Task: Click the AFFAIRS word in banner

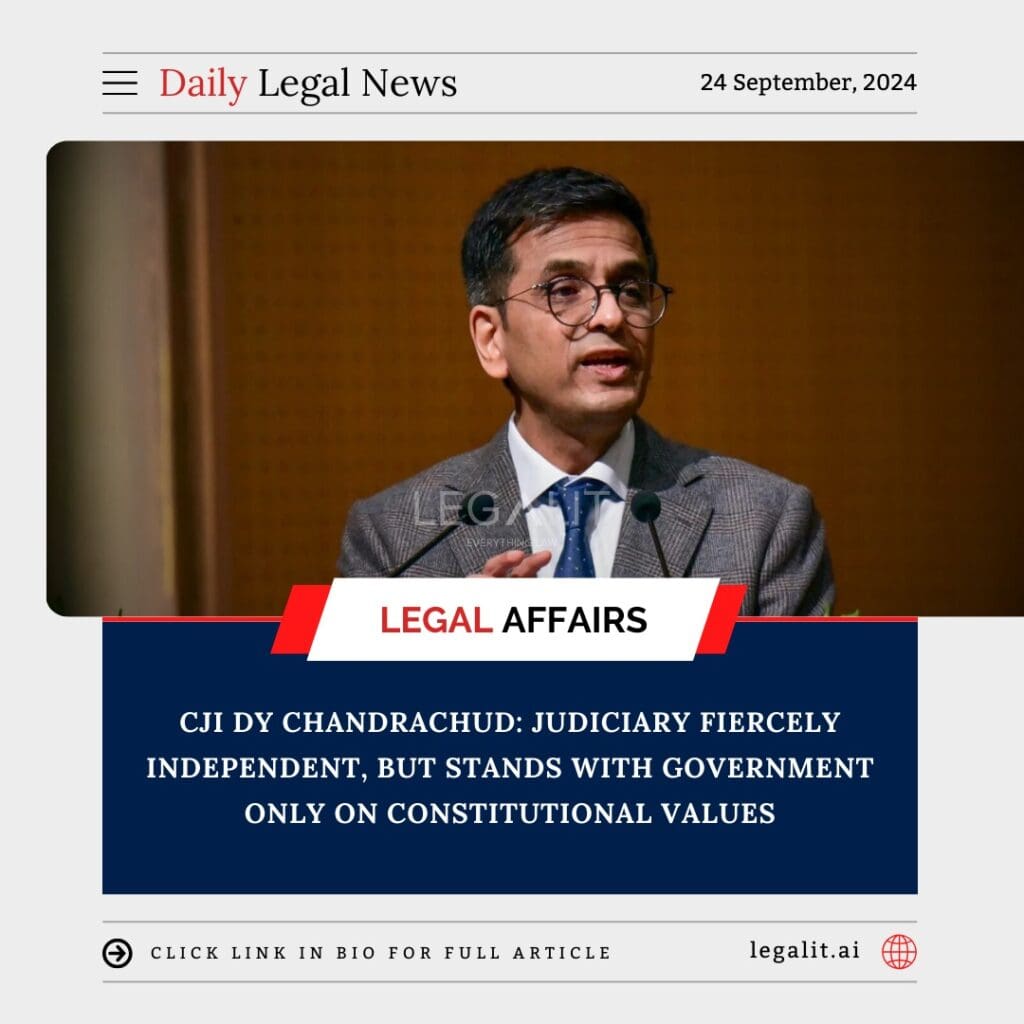Action: pyautogui.click(x=575, y=620)
